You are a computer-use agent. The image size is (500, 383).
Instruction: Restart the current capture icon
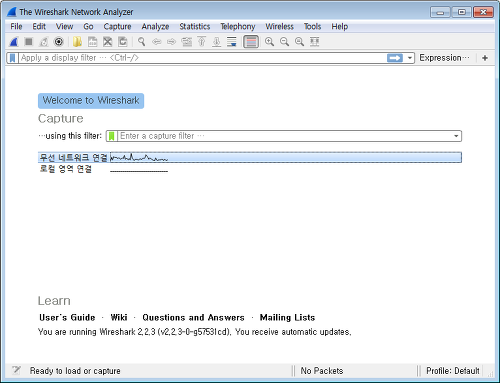point(44,42)
